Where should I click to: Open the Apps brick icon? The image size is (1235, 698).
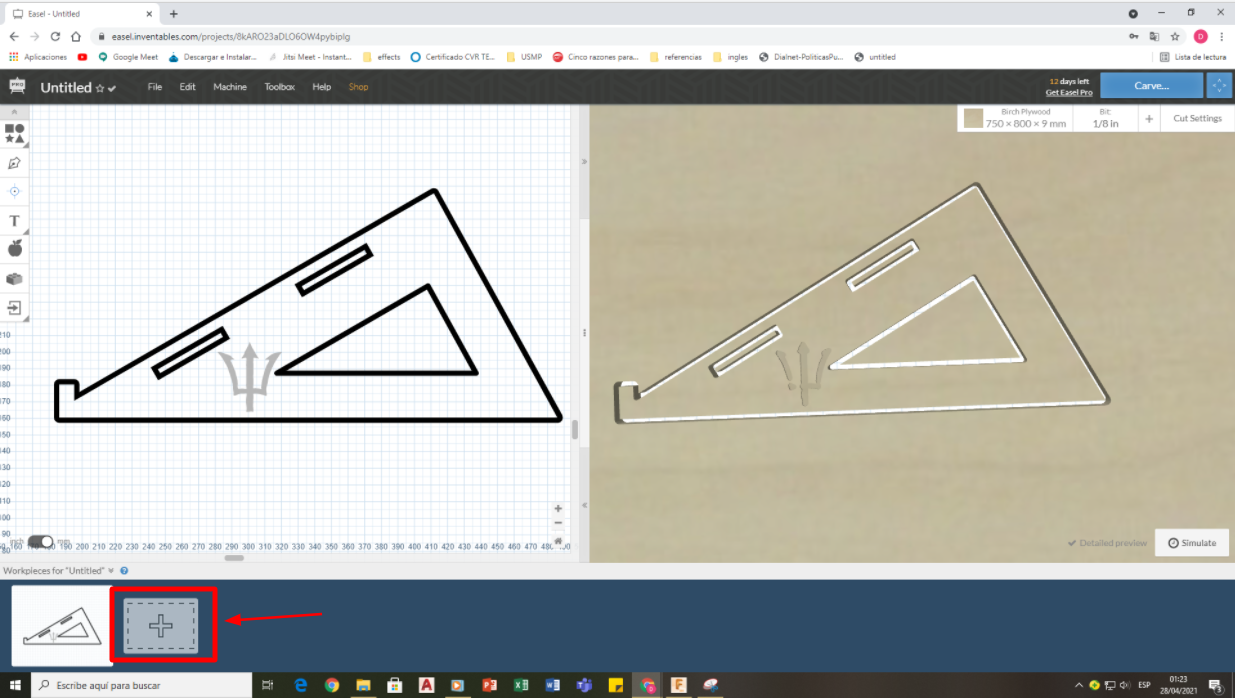click(x=14, y=279)
